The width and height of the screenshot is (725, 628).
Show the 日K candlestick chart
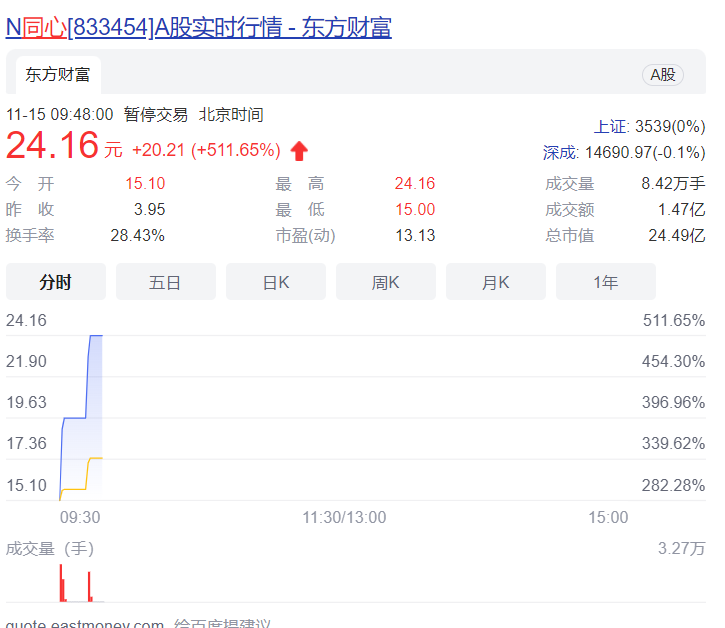(276, 282)
